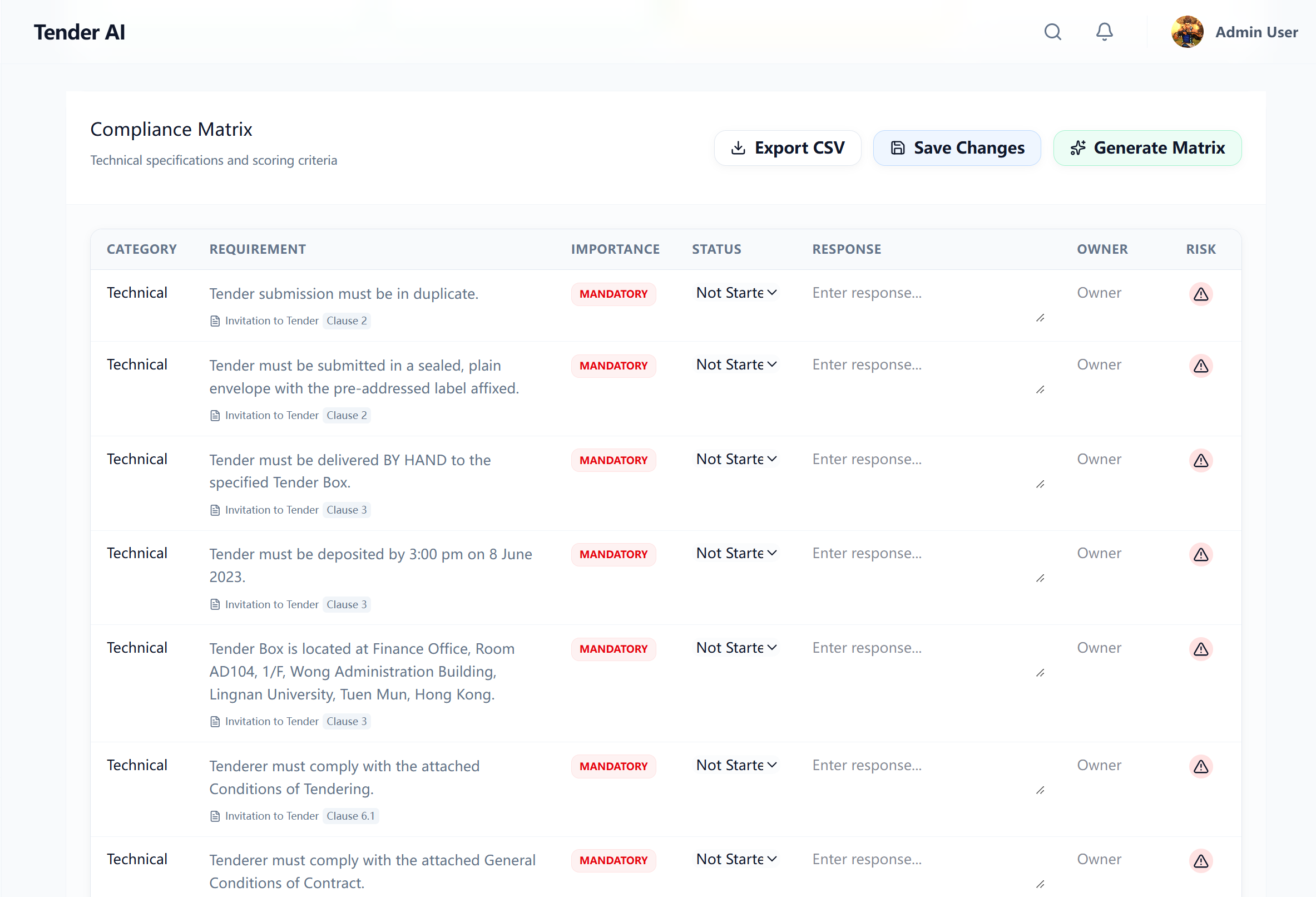Click the Generate Matrix button
1316x897 pixels.
tap(1147, 148)
